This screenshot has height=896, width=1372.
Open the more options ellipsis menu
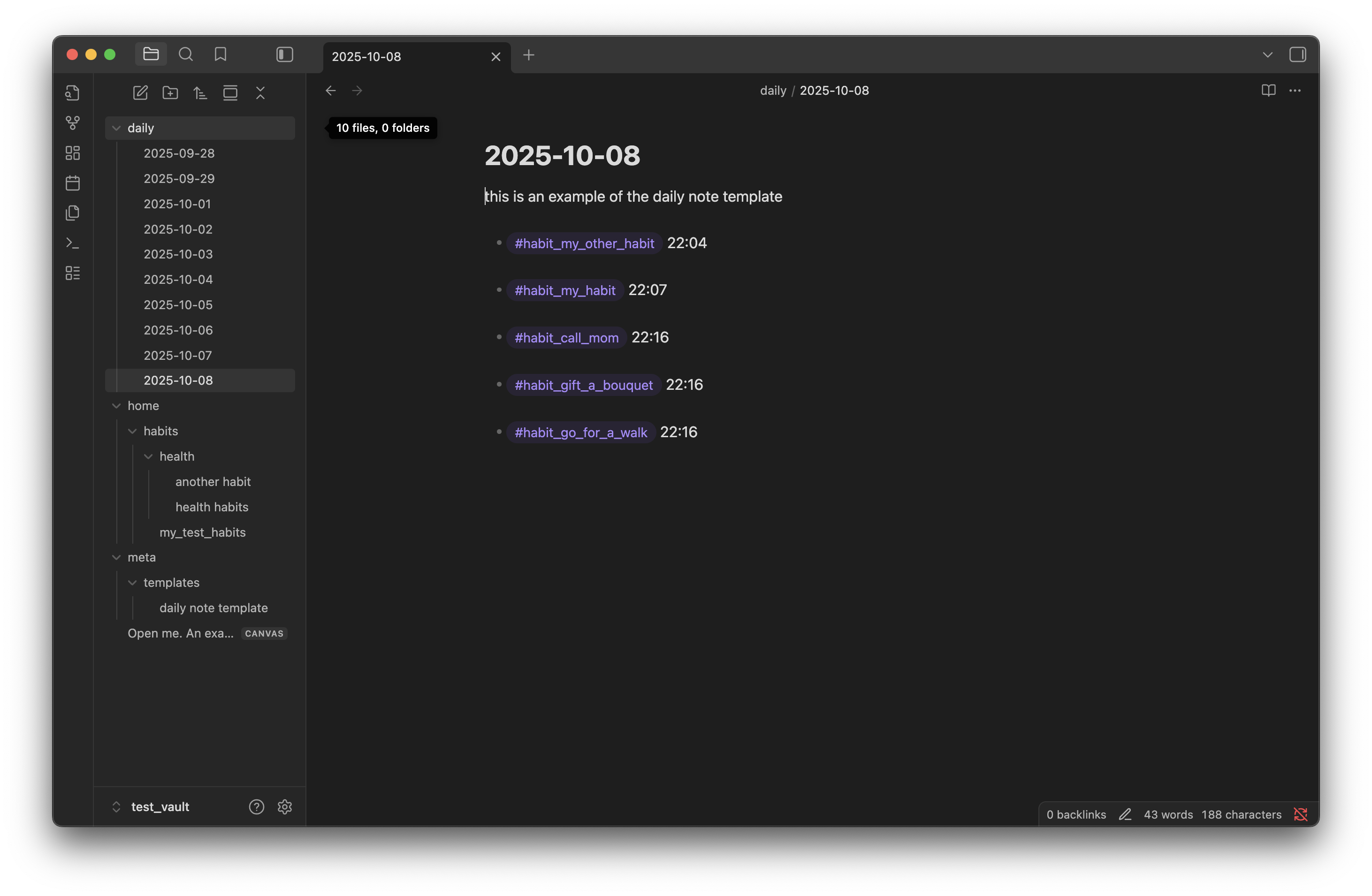pos(1295,91)
